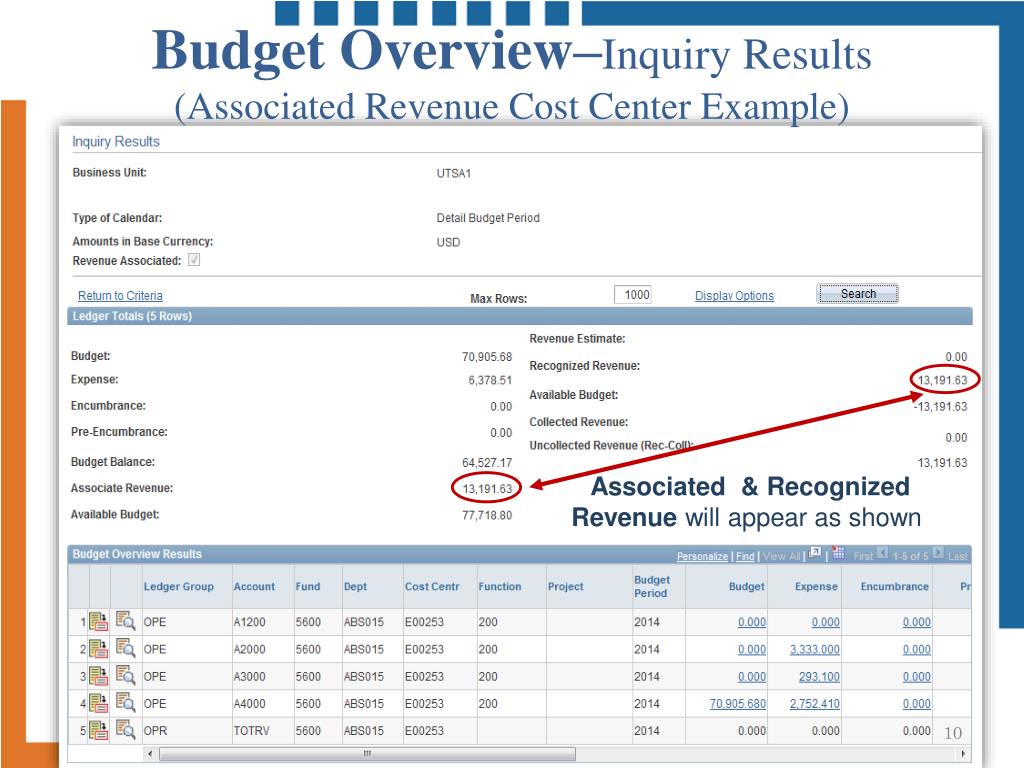This screenshot has width=1024, height=768.
Task: Click horizontal scrollbar thumb under grid
Action: pyautogui.click(x=368, y=754)
